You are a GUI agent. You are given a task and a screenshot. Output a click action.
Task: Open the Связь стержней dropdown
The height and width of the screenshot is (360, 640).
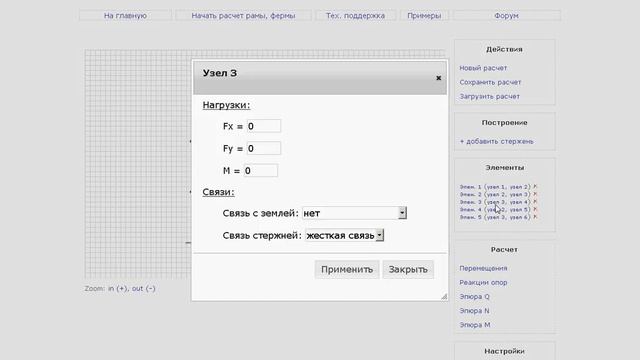tap(344, 236)
